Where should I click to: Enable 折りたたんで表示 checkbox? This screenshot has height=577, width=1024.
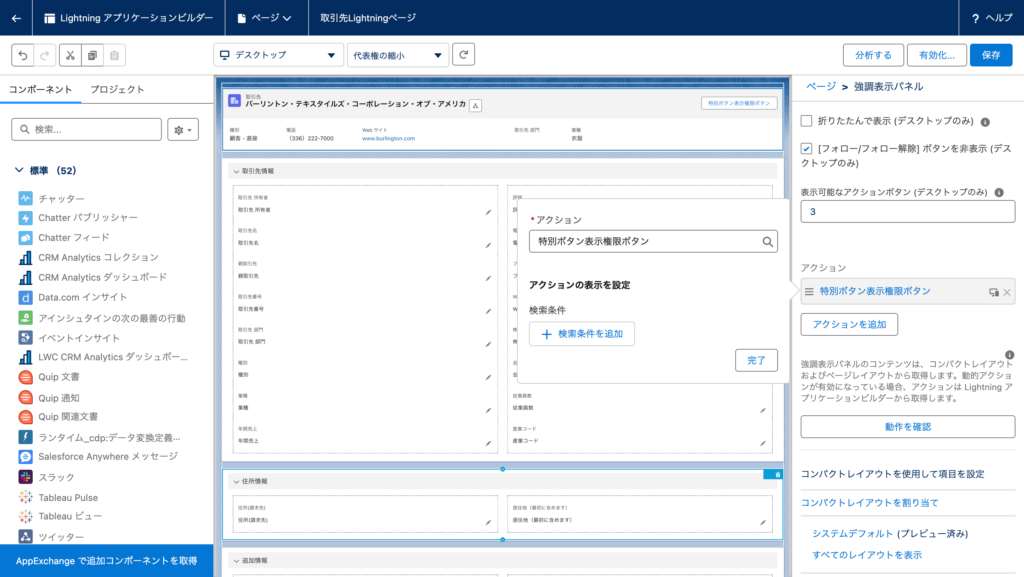click(x=807, y=121)
